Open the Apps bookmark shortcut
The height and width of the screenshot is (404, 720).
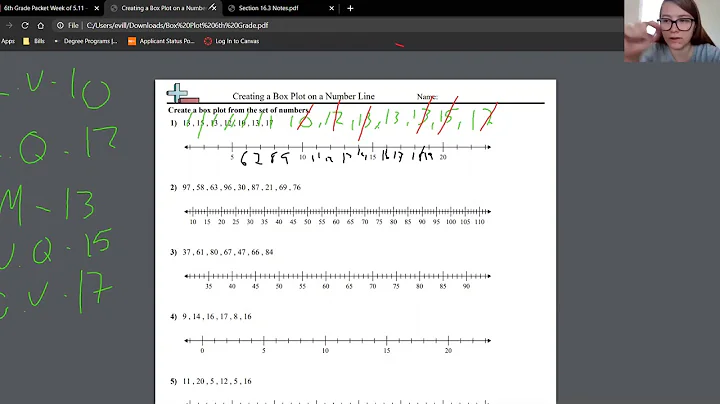pyautogui.click(x=8, y=41)
